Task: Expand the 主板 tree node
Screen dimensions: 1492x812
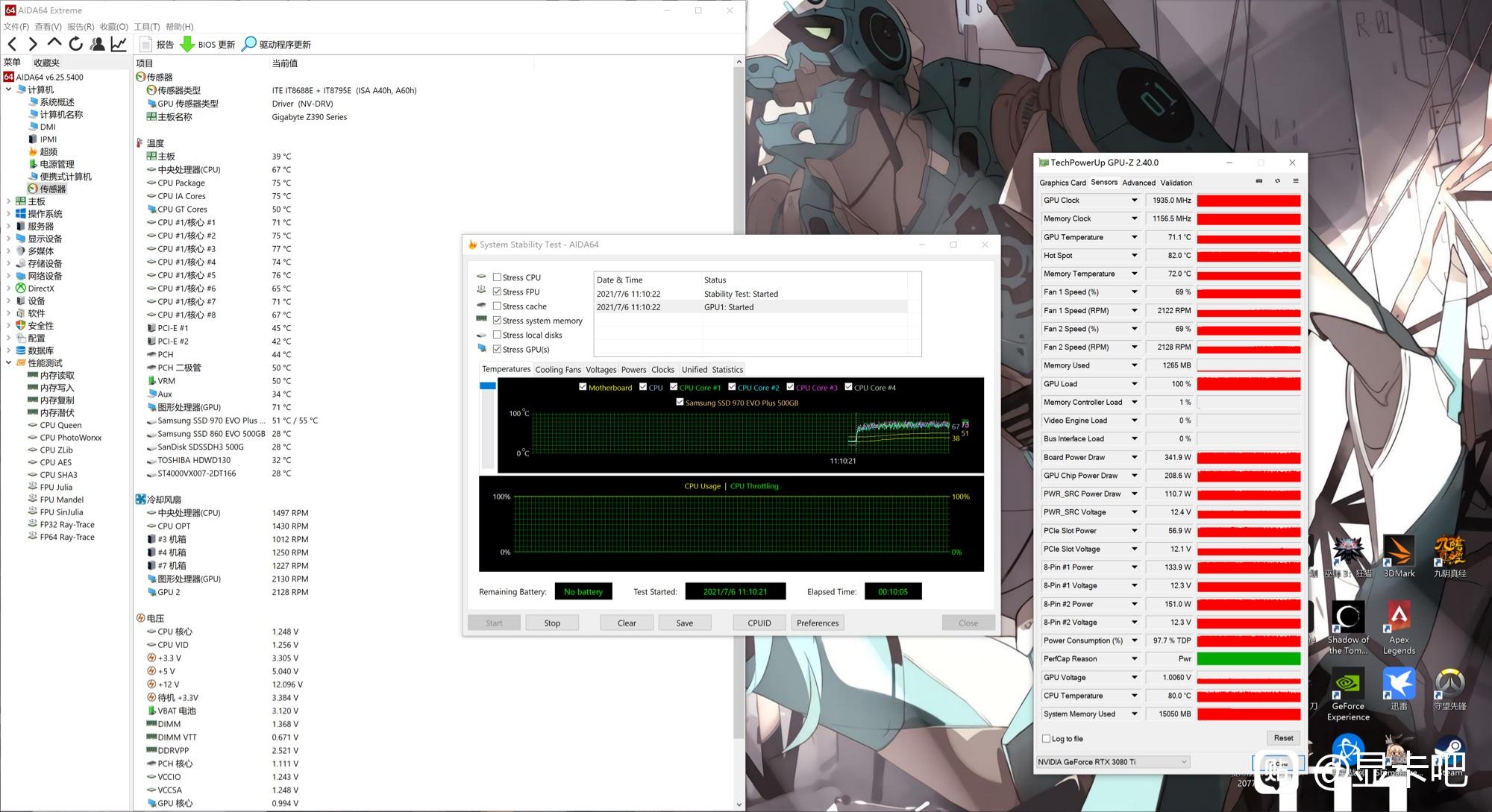Action: point(8,201)
